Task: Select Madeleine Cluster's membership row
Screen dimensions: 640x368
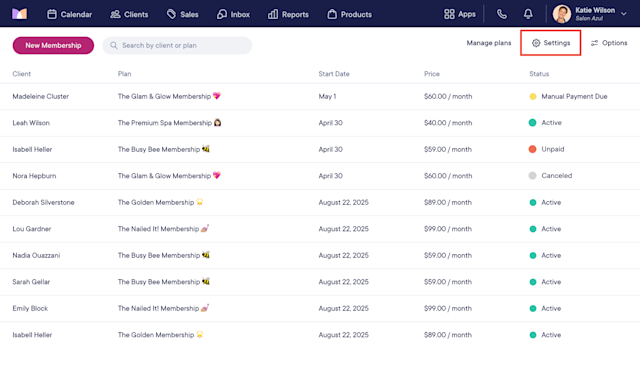Action: [320, 96]
